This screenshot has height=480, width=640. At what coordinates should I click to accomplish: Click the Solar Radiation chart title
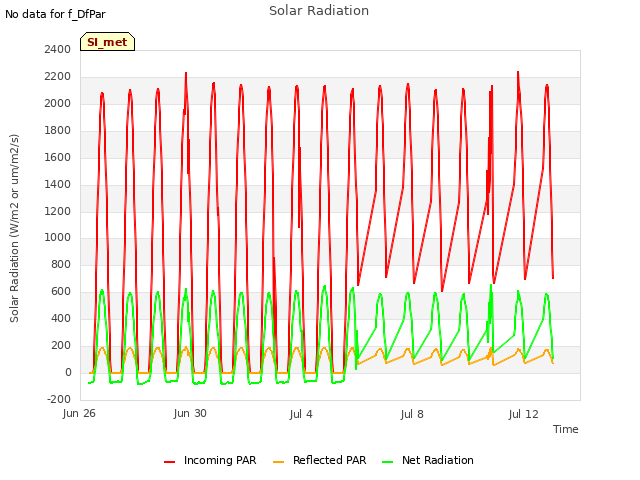coord(319,11)
